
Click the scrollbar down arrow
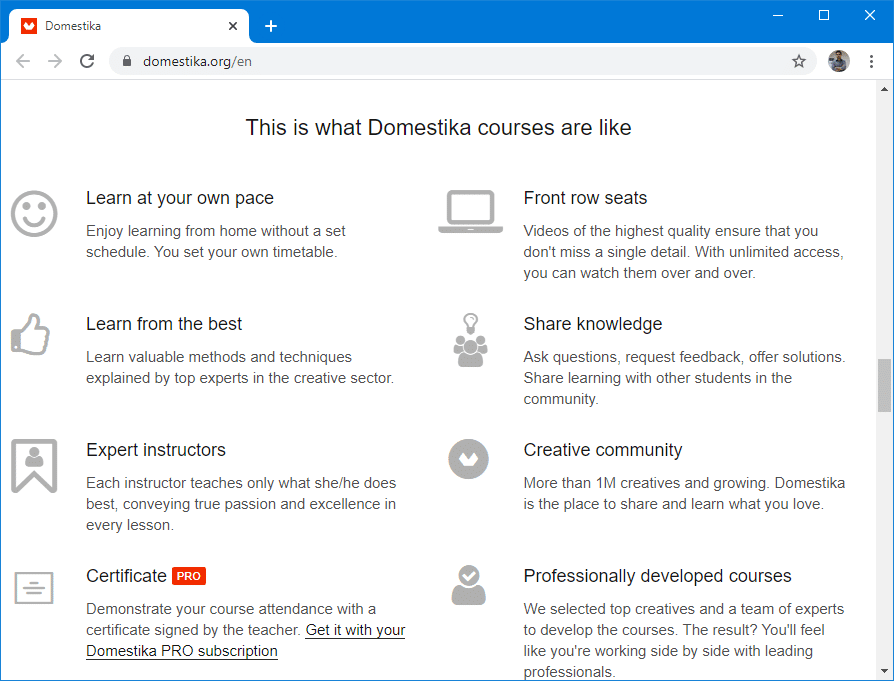coord(884,671)
